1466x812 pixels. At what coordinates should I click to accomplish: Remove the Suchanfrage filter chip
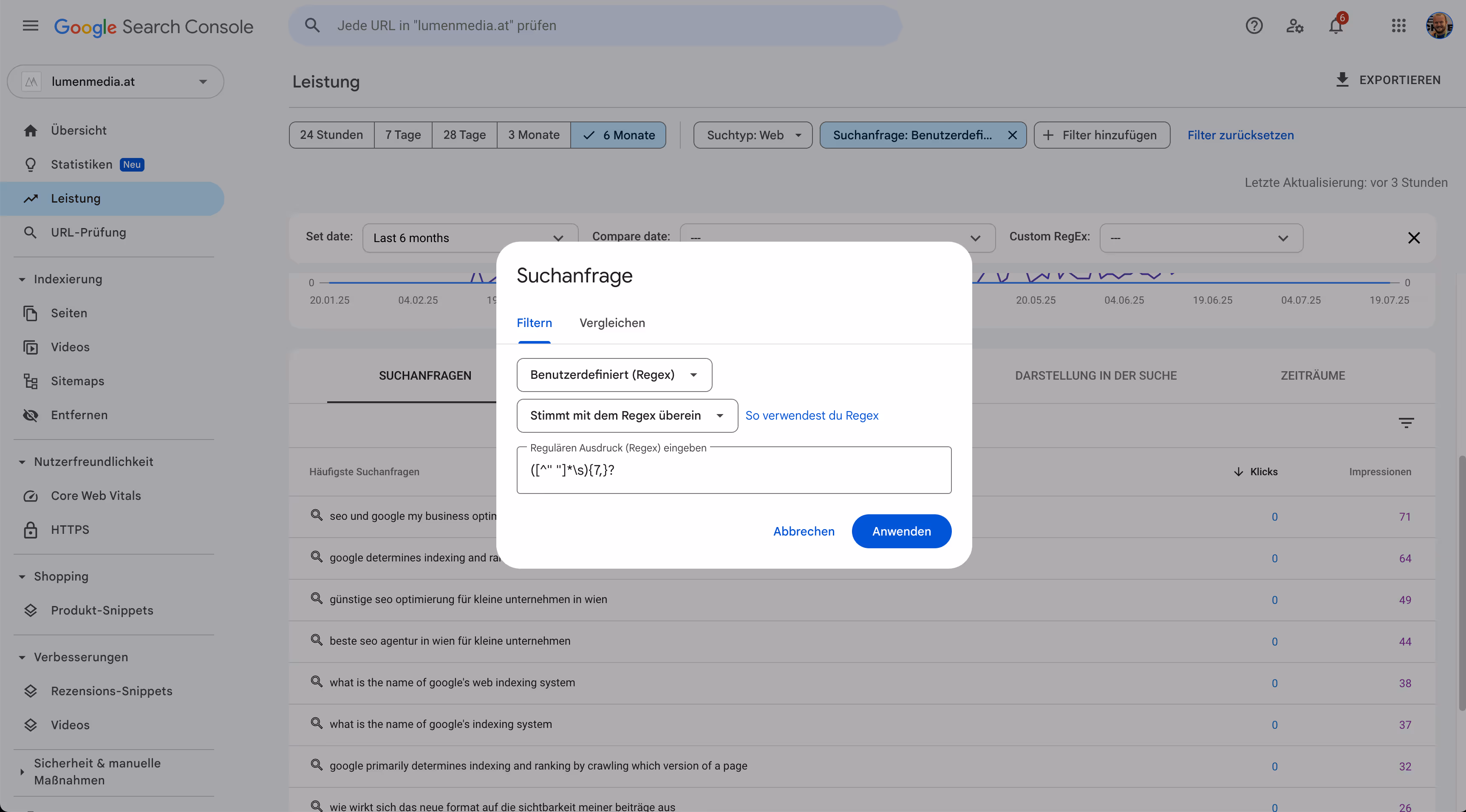[1012, 135]
